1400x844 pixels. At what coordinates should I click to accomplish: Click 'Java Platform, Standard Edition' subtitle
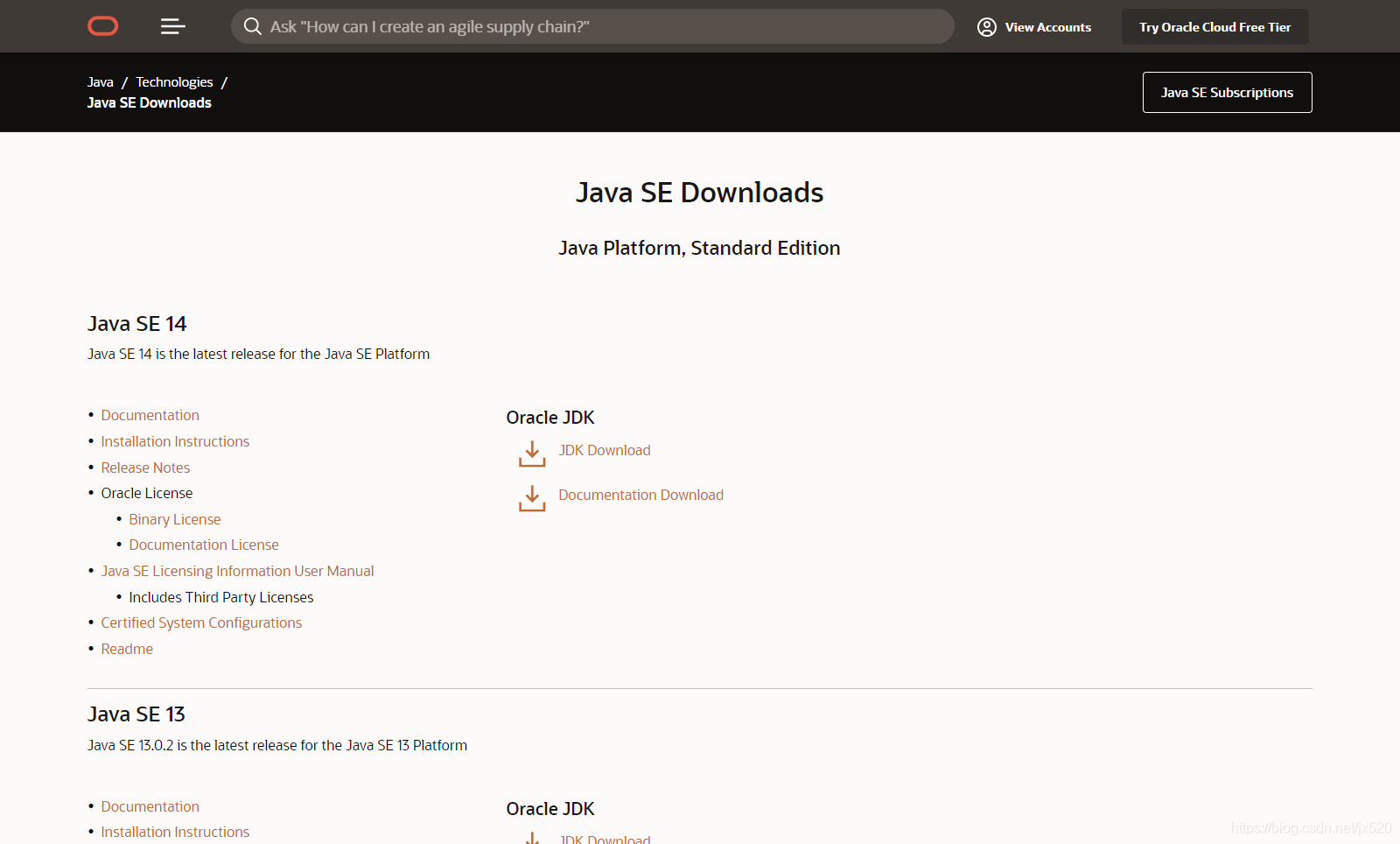coord(700,249)
